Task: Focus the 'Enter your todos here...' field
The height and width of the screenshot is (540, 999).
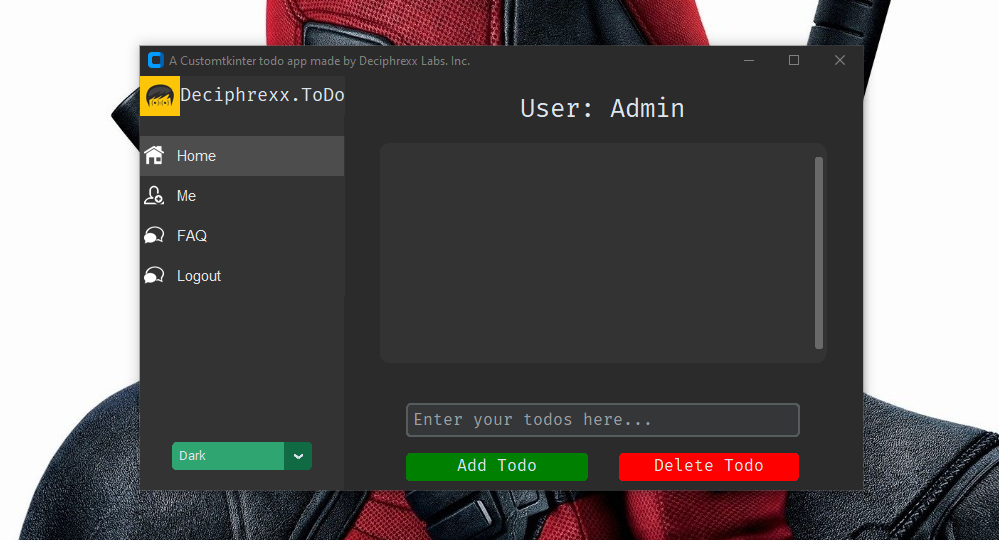Action: coord(603,420)
